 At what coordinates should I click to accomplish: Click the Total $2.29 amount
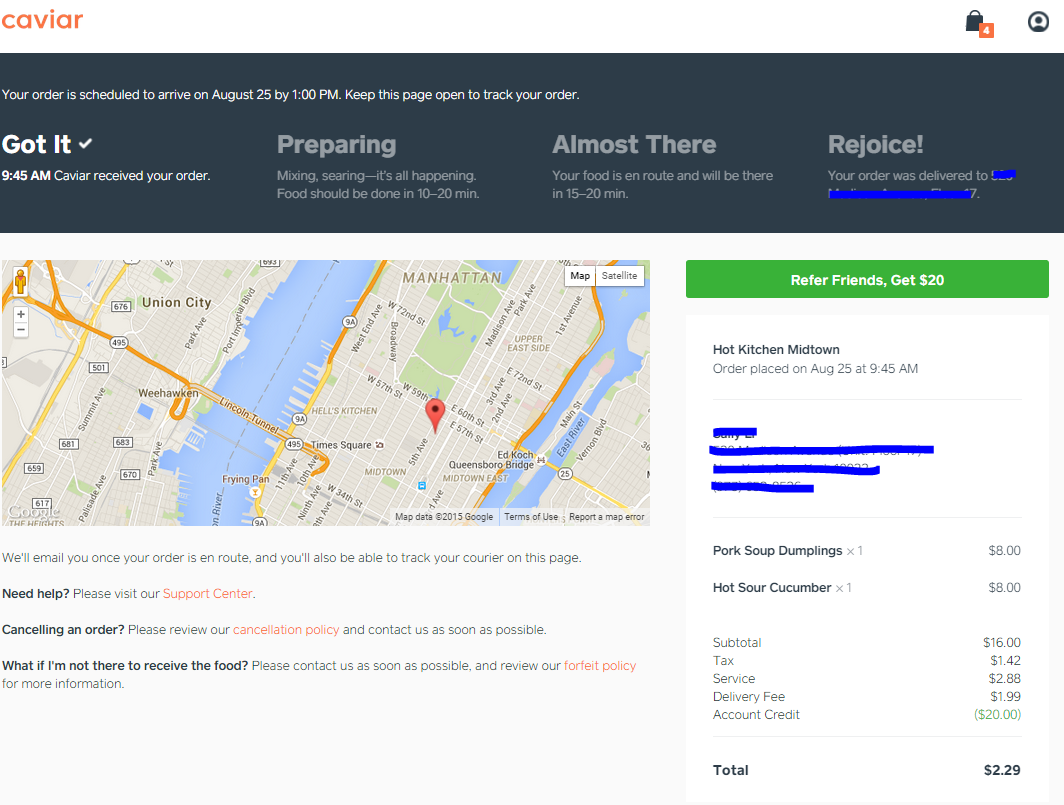[x=1002, y=770]
